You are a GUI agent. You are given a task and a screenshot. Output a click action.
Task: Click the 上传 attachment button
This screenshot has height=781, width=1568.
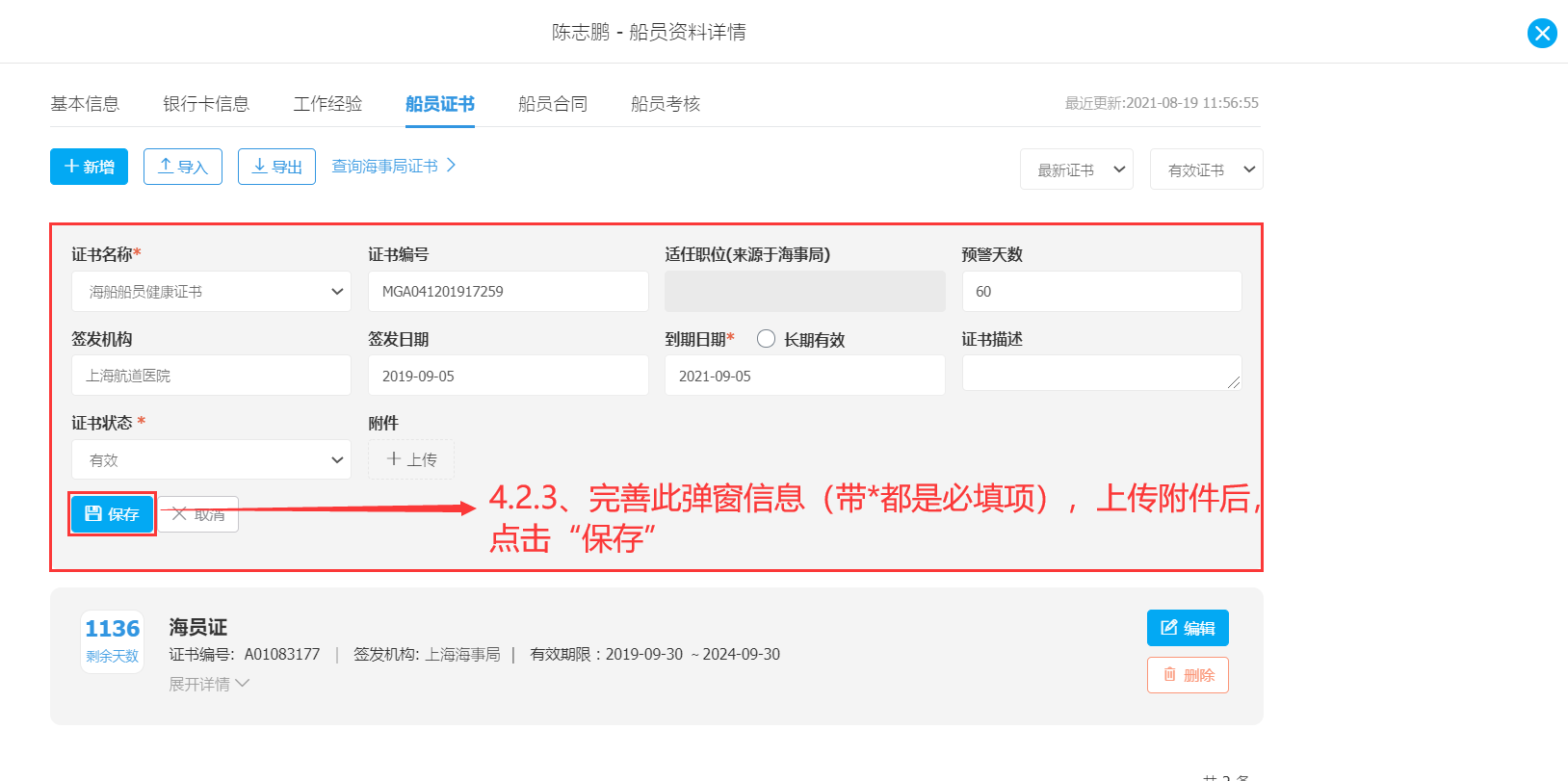(411, 459)
